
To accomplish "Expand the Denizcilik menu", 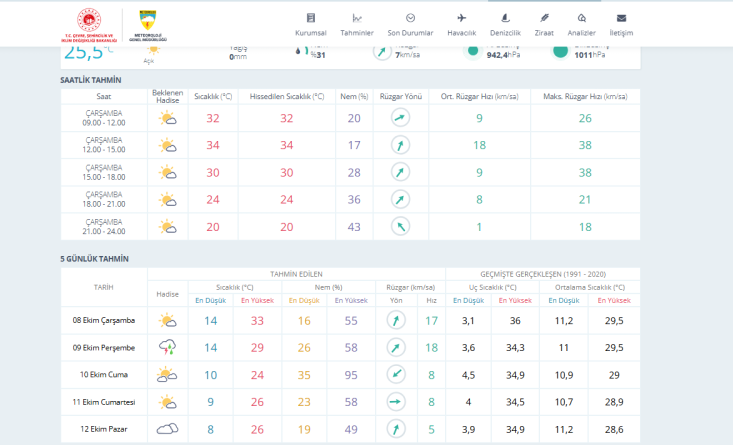I will [x=505, y=24].
